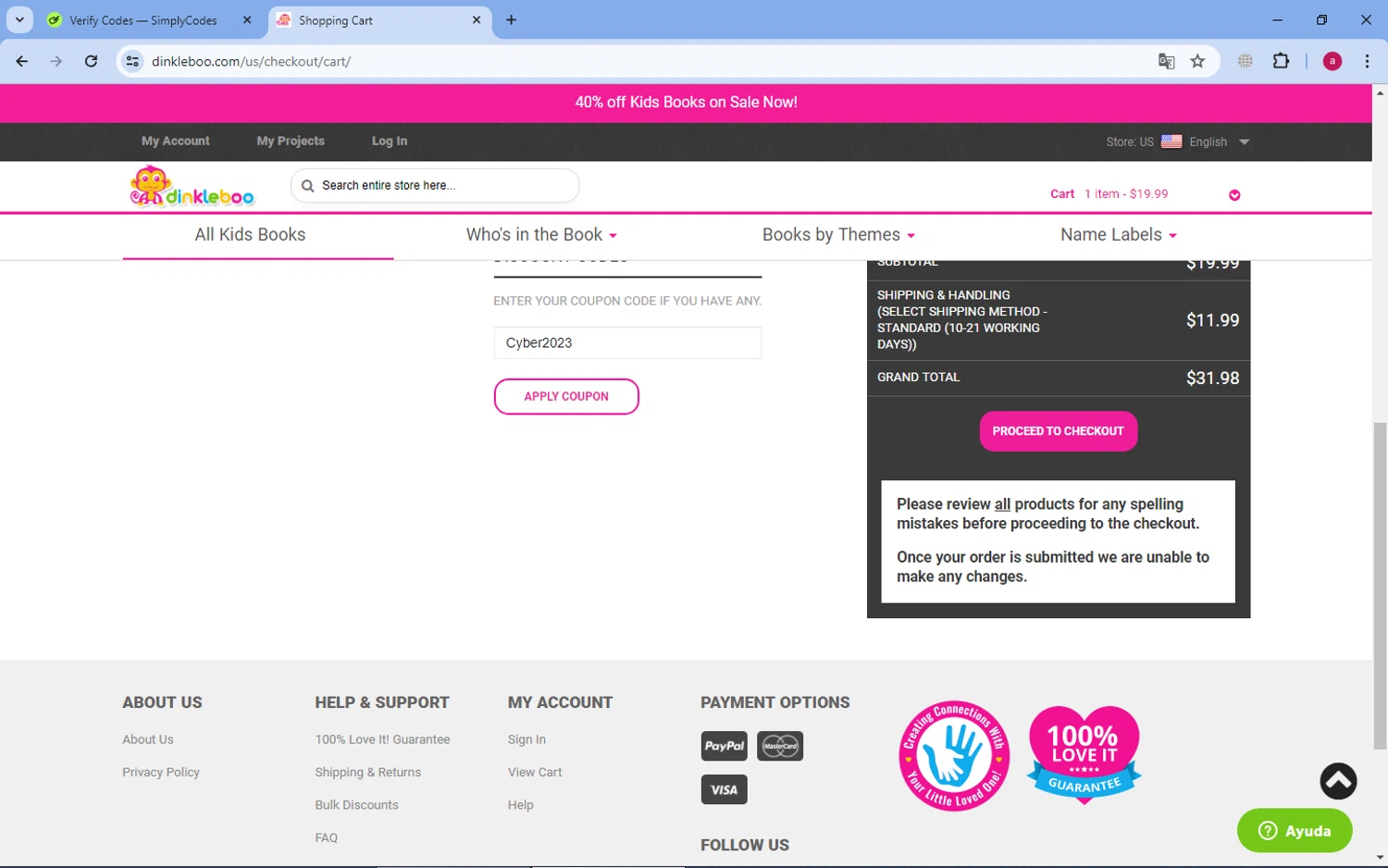
Task: Expand Name Labels menu
Action: (1119, 235)
